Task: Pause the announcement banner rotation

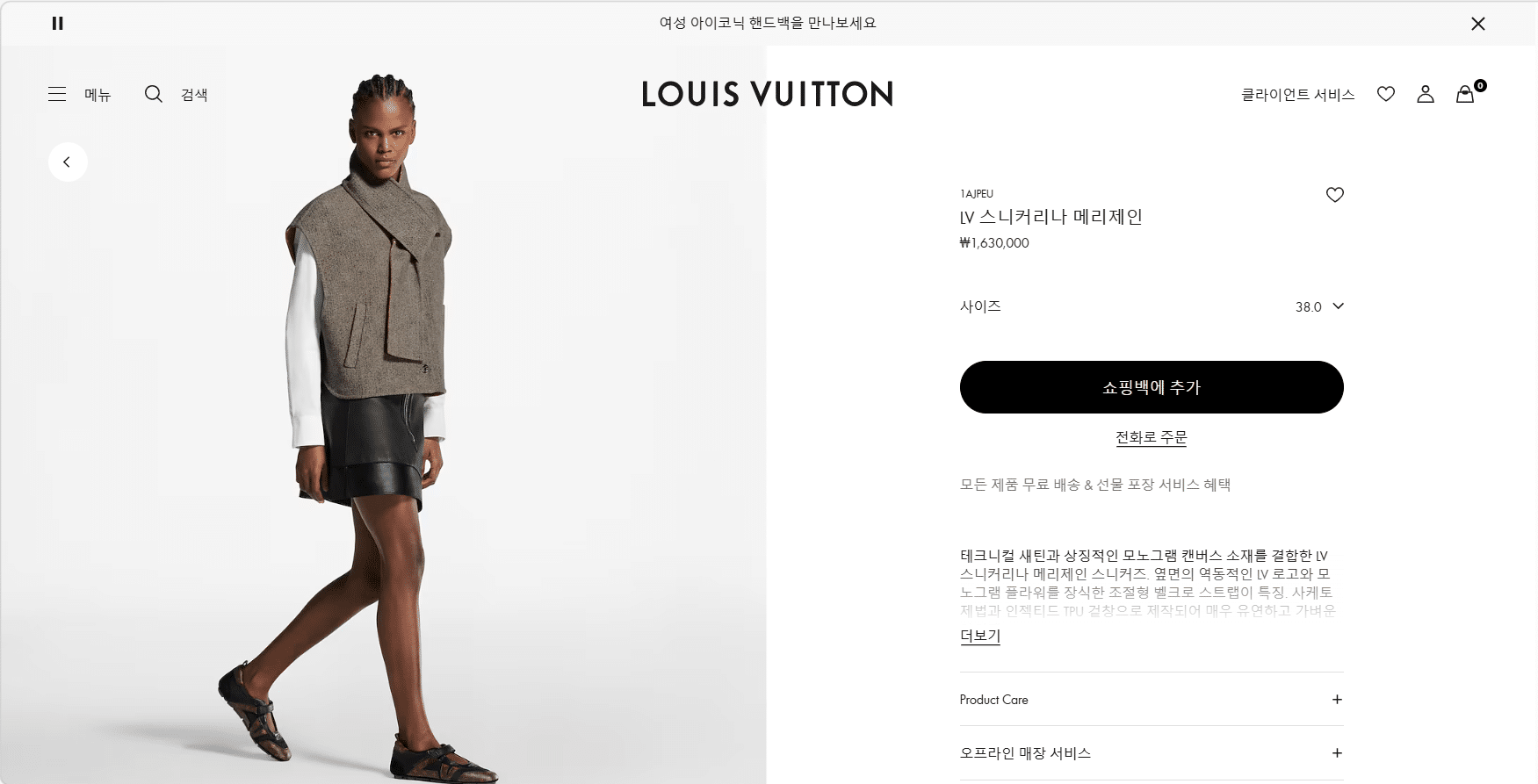Action: pos(58,24)
